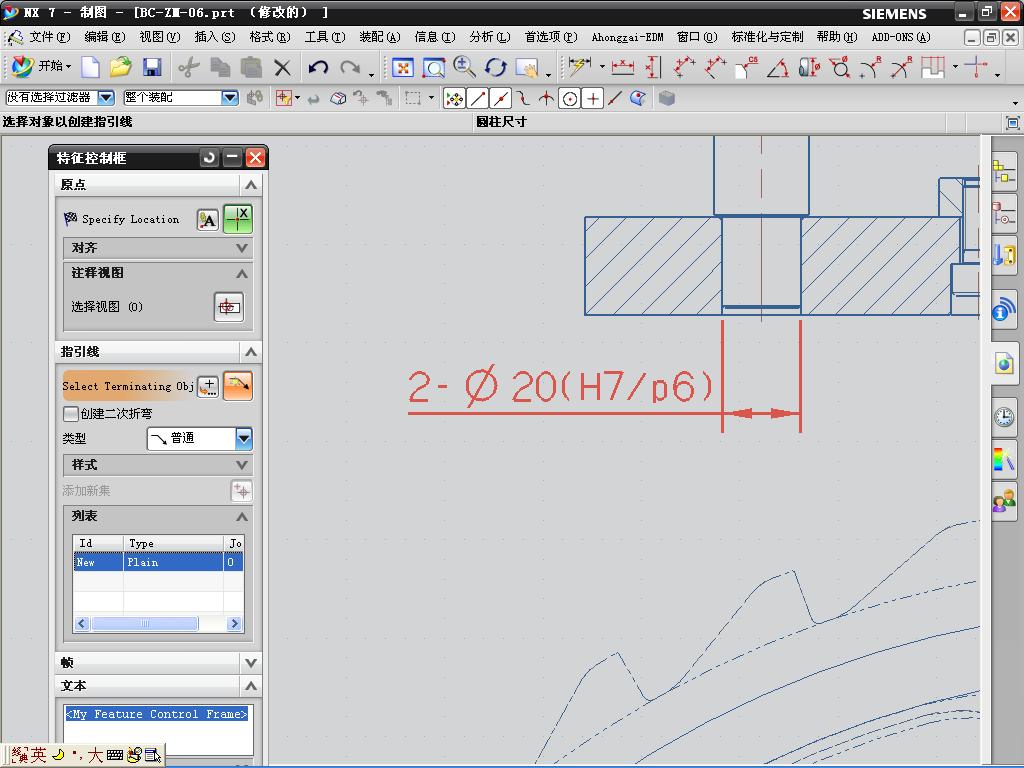Select the Zoom window tool
1024x768 pixels.
tap(434, 67)
